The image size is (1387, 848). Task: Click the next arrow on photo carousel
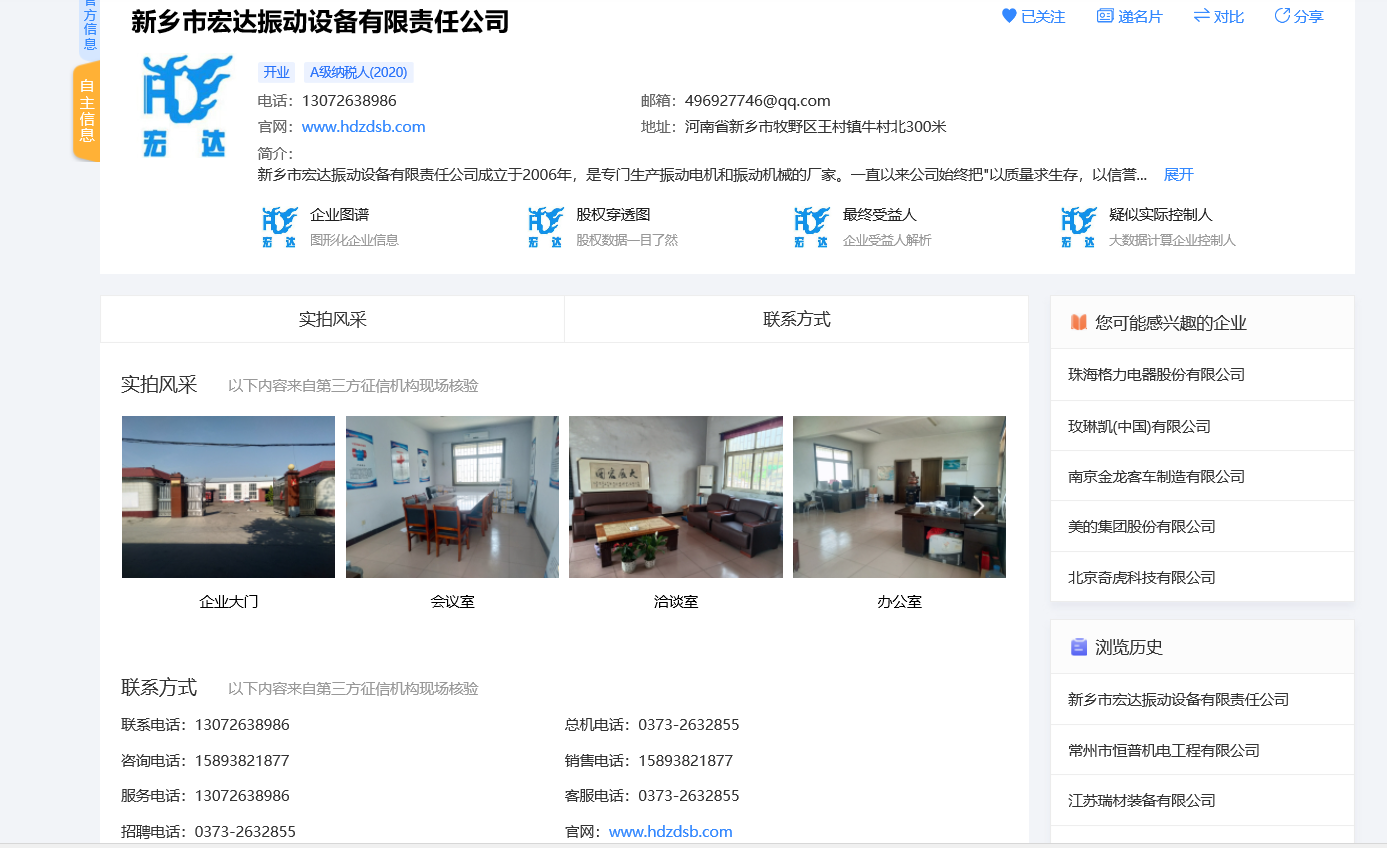click(978, 506)
